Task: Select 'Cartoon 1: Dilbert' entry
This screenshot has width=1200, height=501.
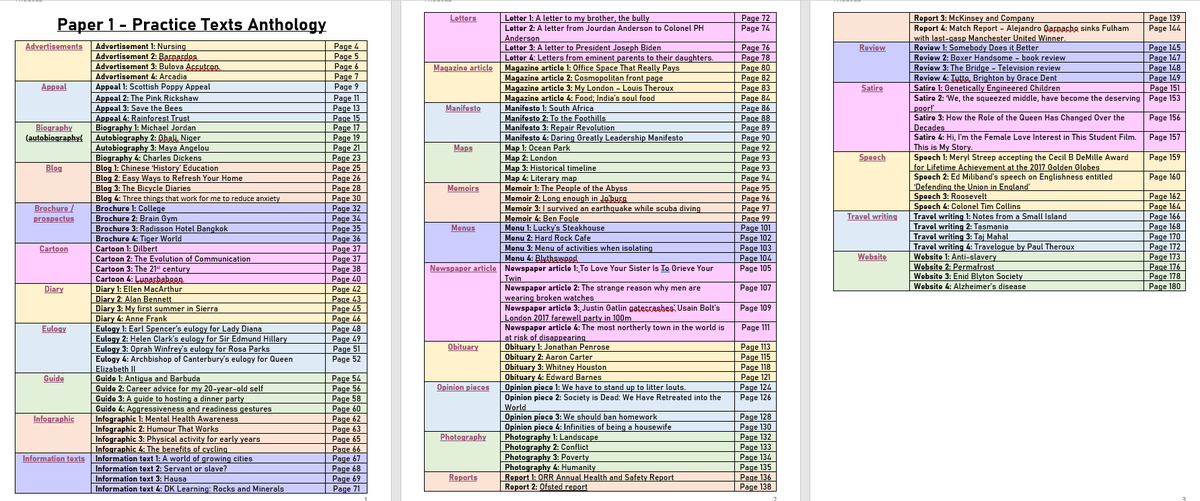Action: click(128, 248)
